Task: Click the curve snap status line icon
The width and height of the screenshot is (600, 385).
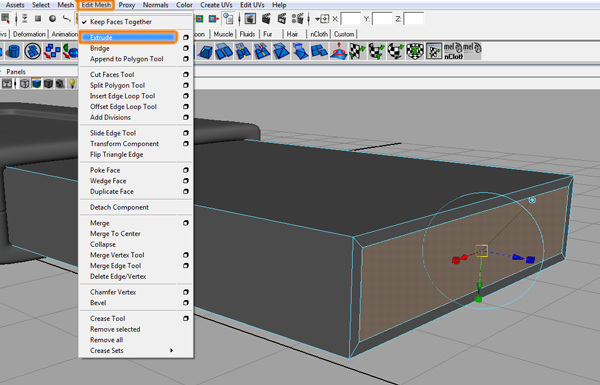Action: (67, 18)
